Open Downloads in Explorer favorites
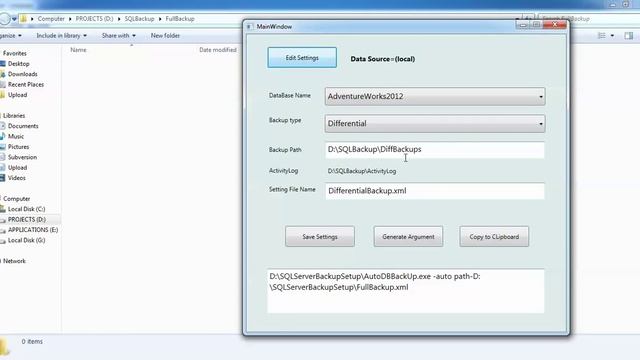Screen dimensions: 640x360 pos(22,74)
